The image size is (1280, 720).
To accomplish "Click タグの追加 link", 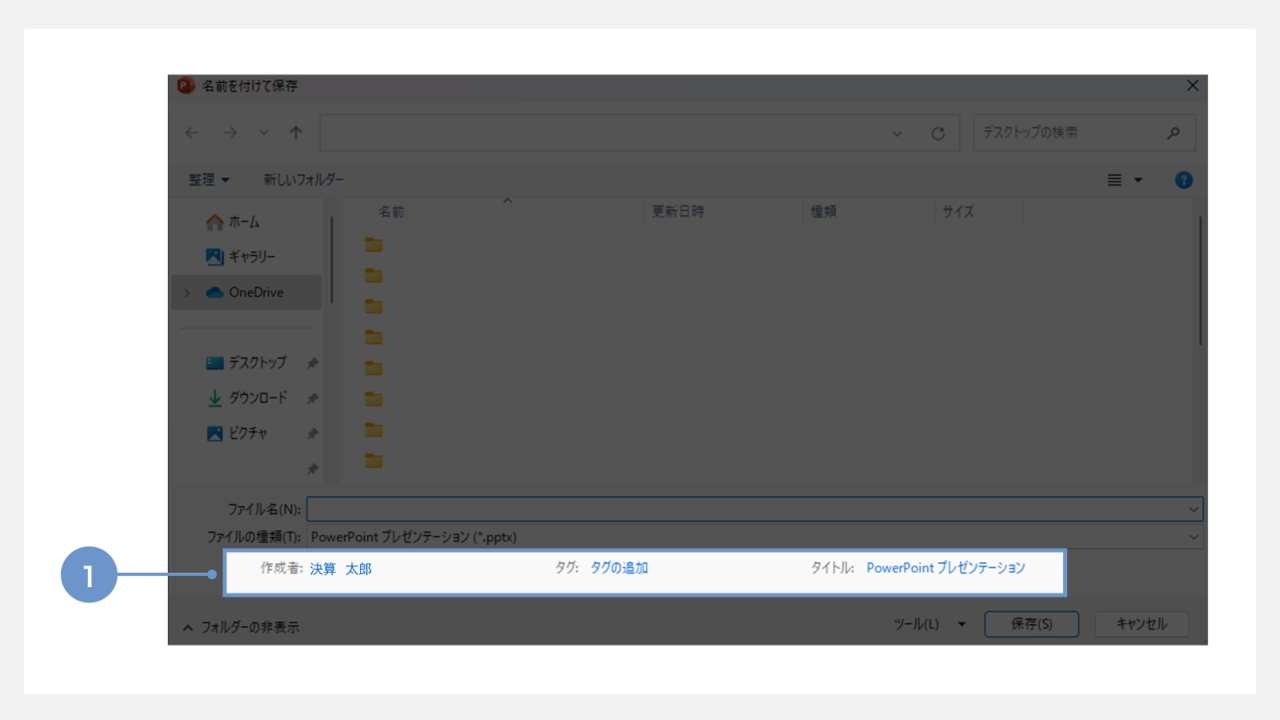I will click(x=619, y=568).
